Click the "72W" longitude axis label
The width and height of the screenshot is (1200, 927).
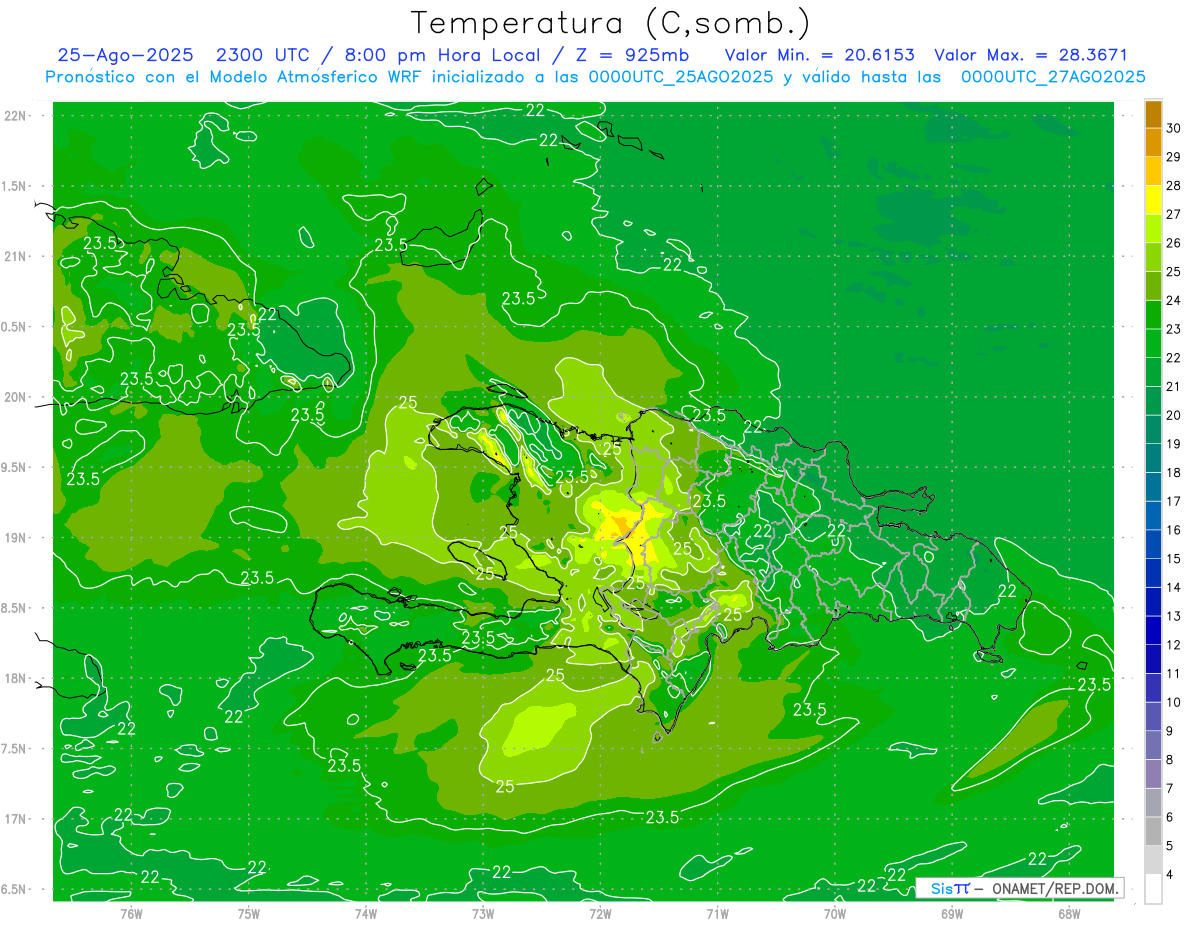[600, 913]
